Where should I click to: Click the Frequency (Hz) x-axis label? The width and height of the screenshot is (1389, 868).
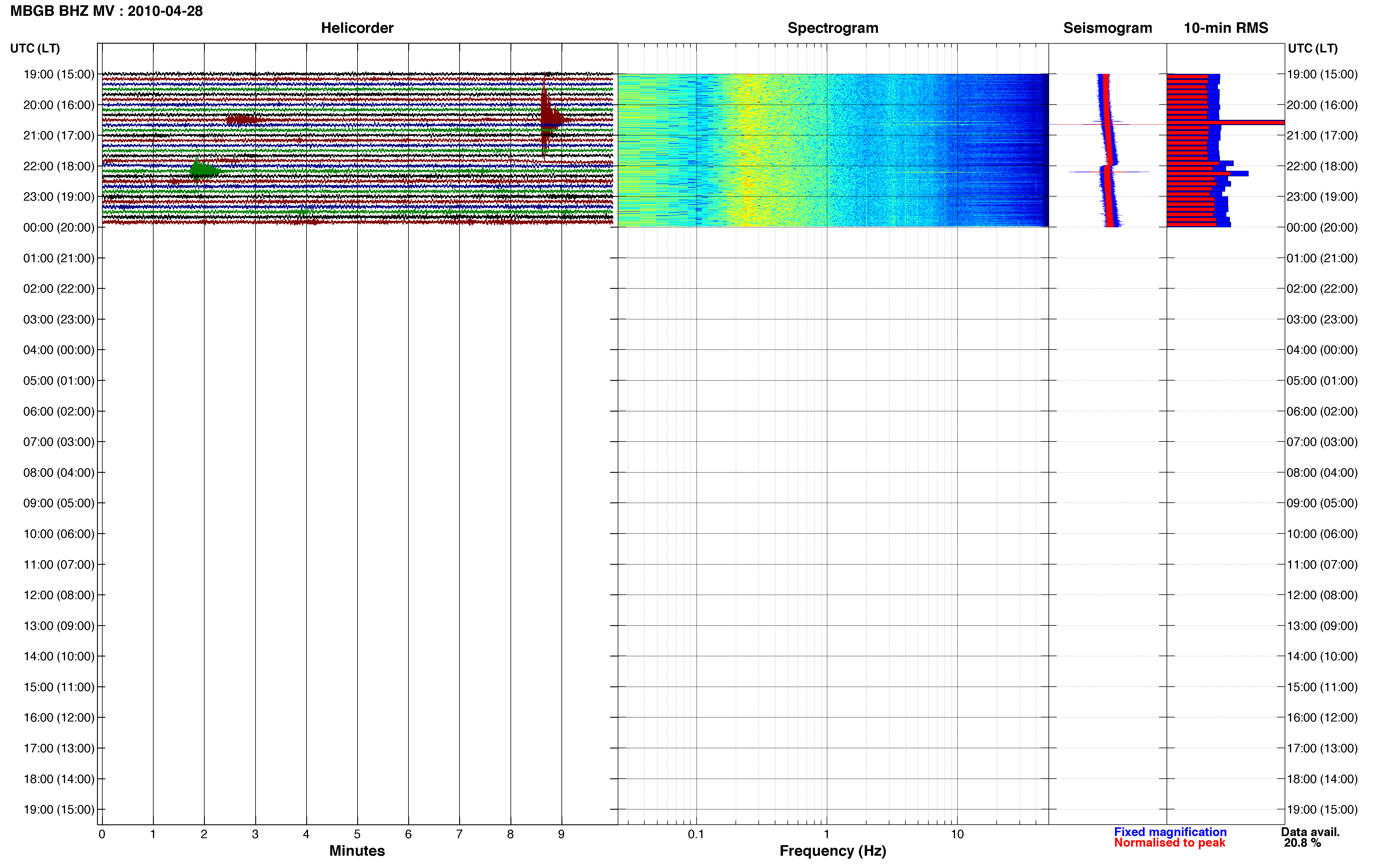(x=833, y=851)
